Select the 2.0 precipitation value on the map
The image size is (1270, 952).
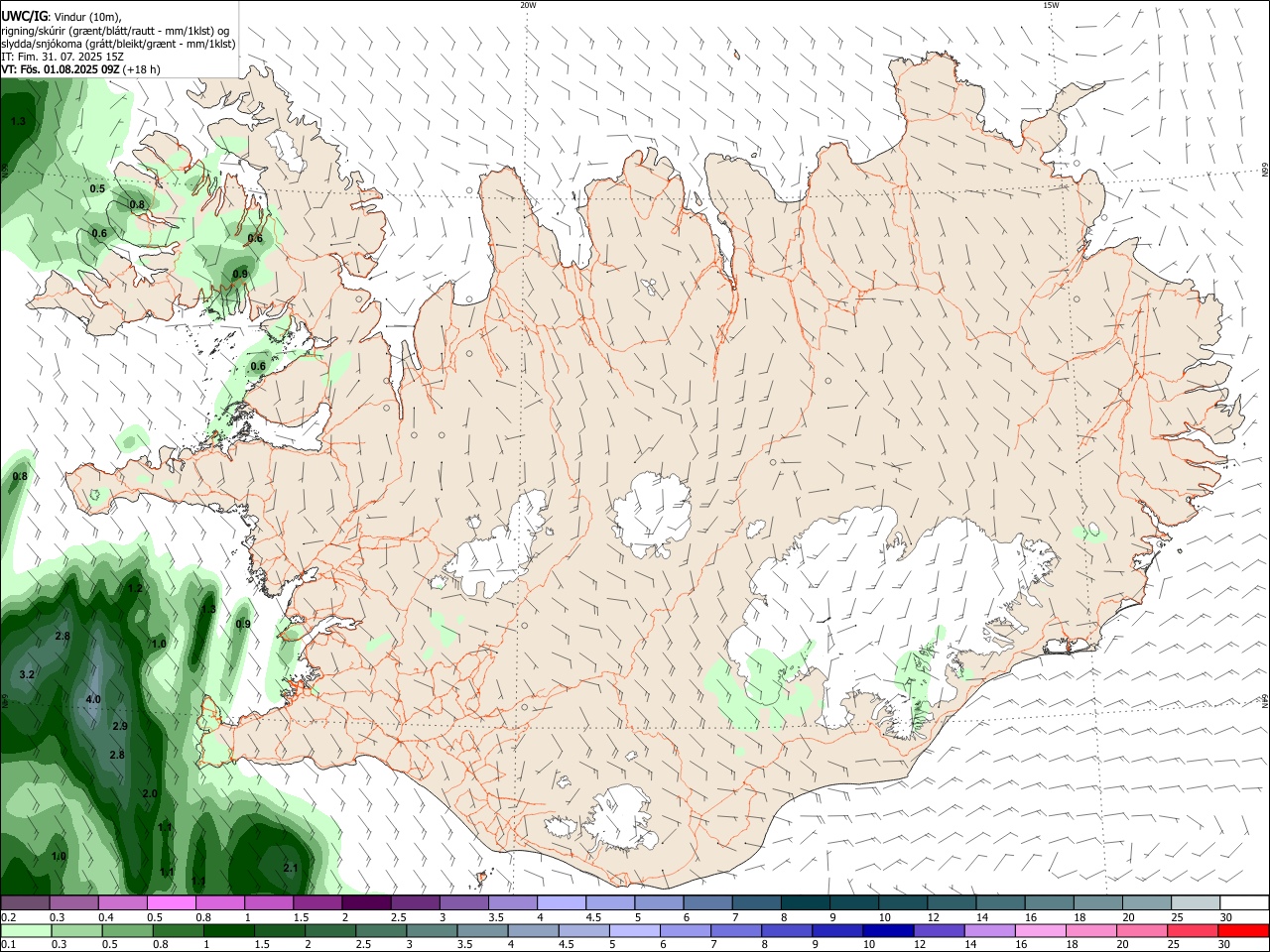[150, 793]
